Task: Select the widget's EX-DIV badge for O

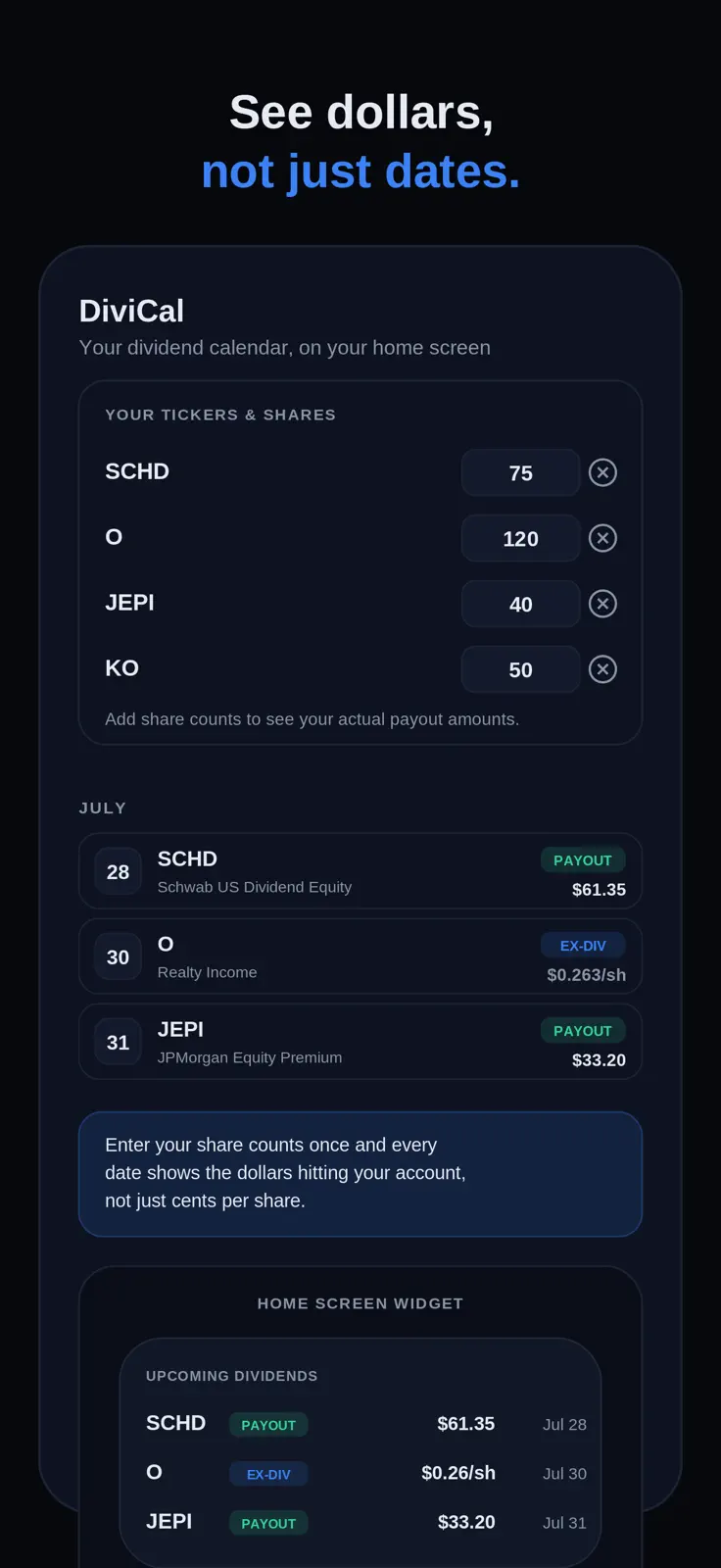Action: (x=268, y=1474)
